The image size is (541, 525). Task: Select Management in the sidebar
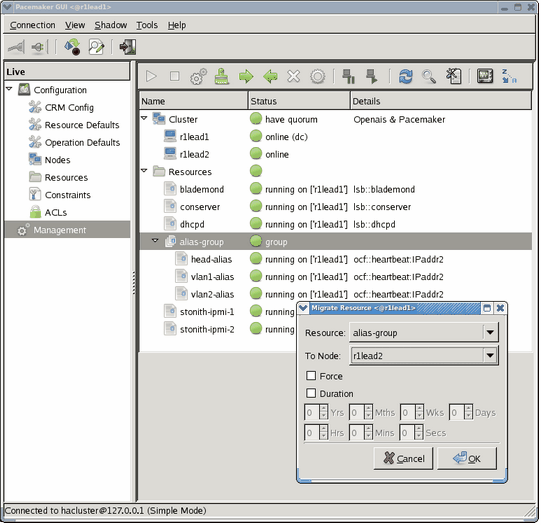point(68,230)
